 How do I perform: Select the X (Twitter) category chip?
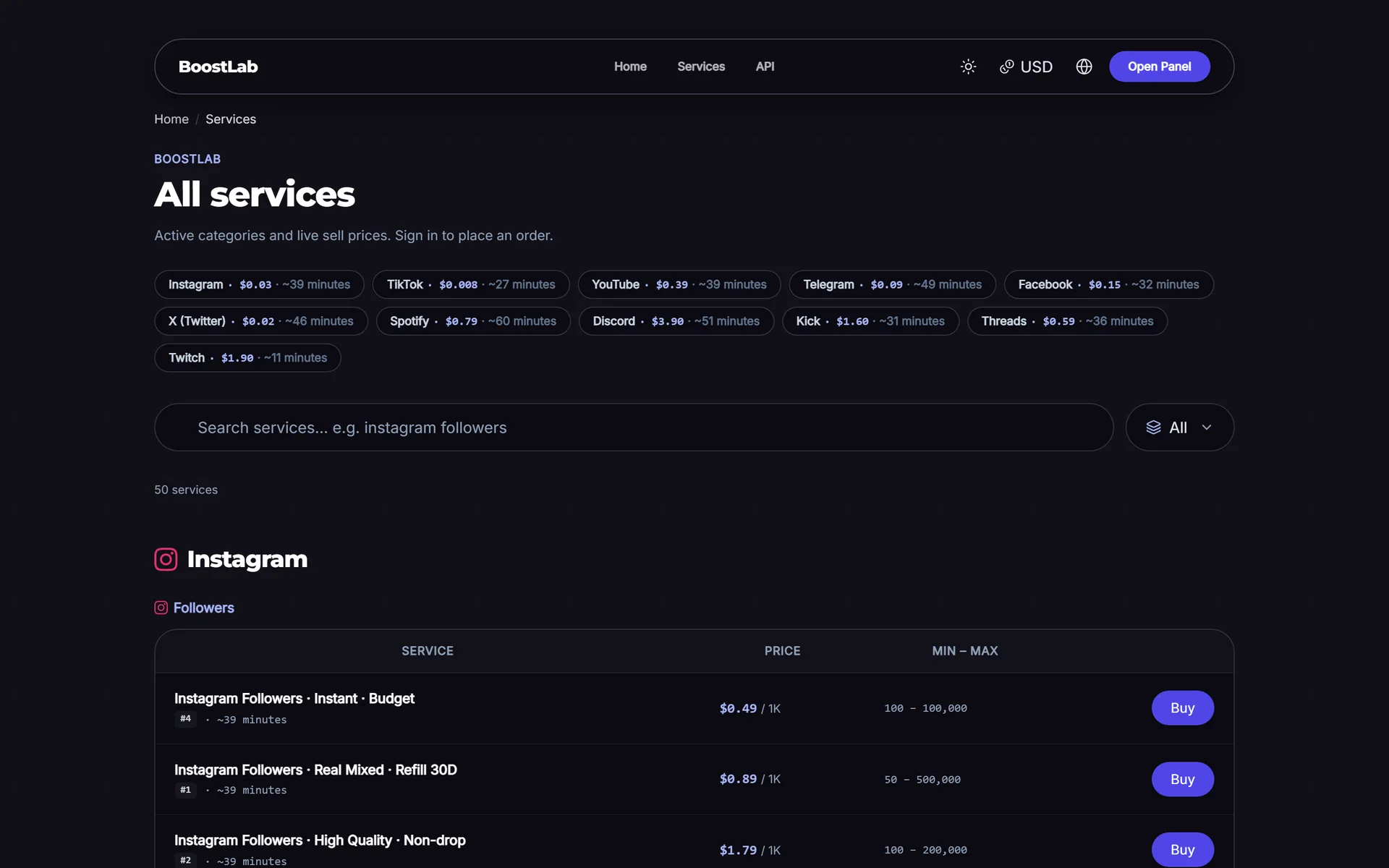261,321
